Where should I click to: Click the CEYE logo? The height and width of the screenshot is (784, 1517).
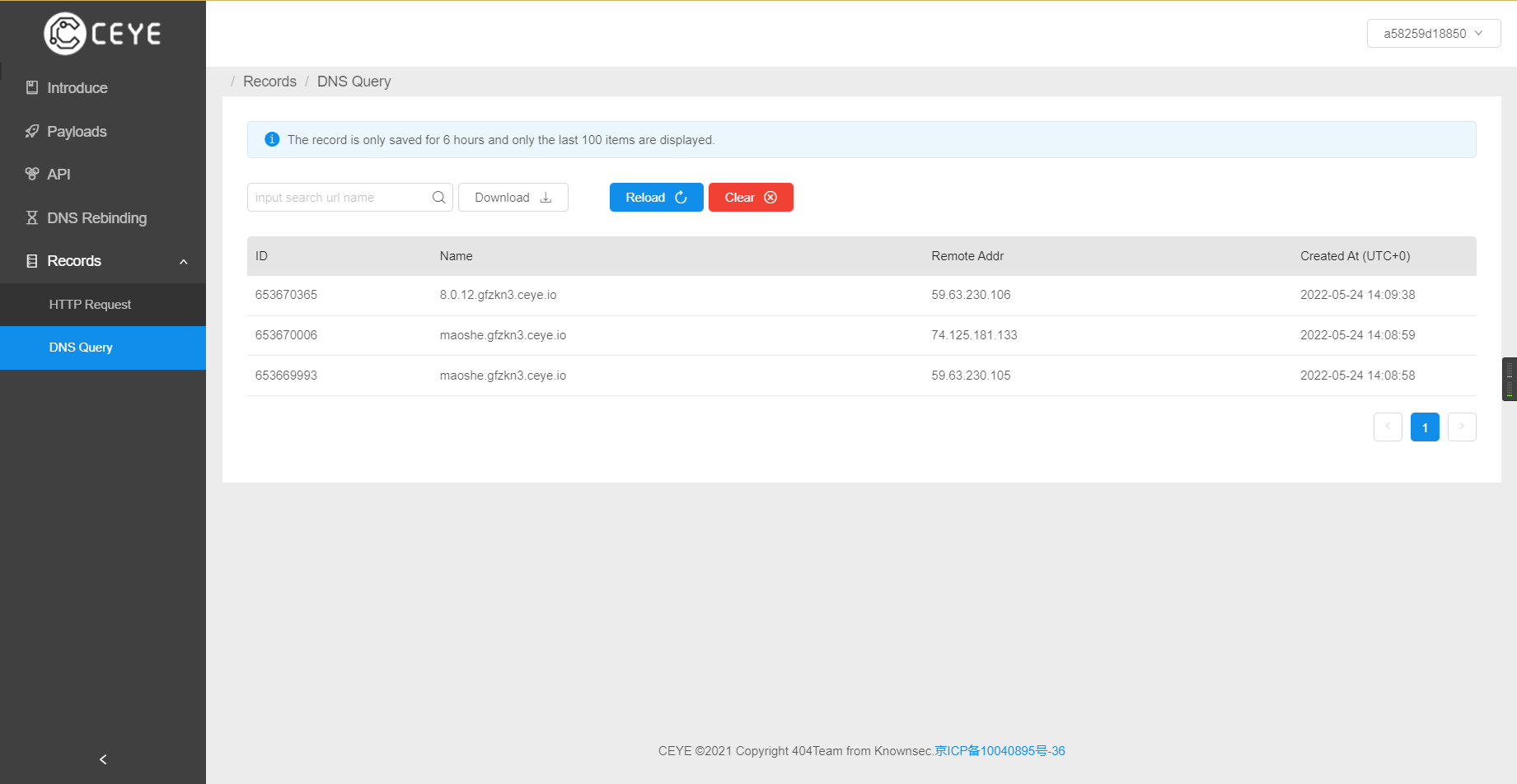click(102, 34)
